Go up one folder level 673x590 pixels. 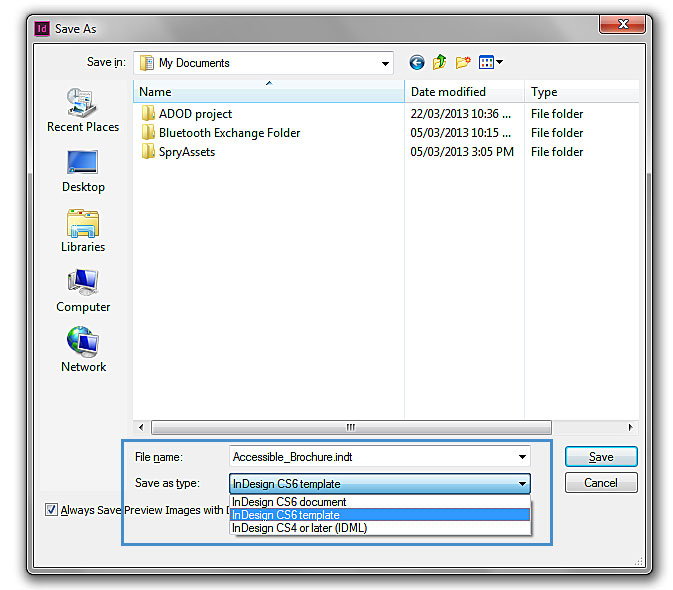(440, 63)
